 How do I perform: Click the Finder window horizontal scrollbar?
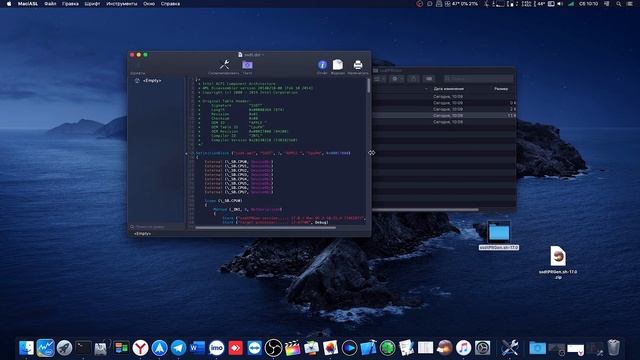click(425, 210)
